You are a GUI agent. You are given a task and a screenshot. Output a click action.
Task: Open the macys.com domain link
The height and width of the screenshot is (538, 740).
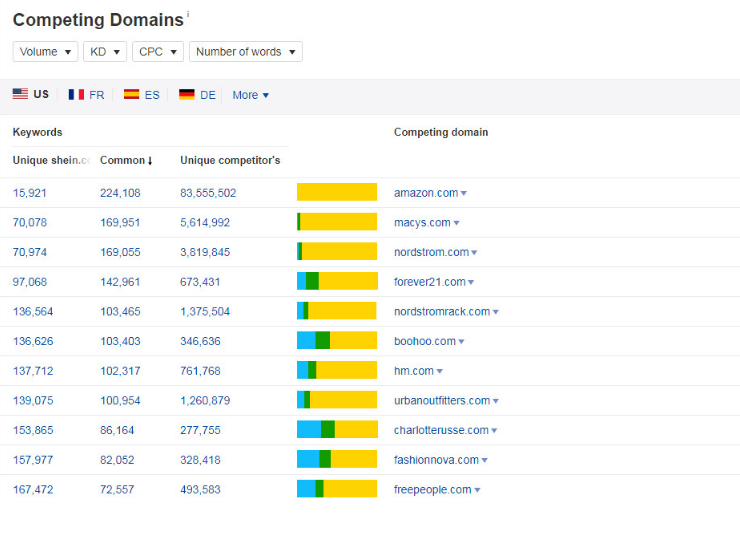coord(422,223)
